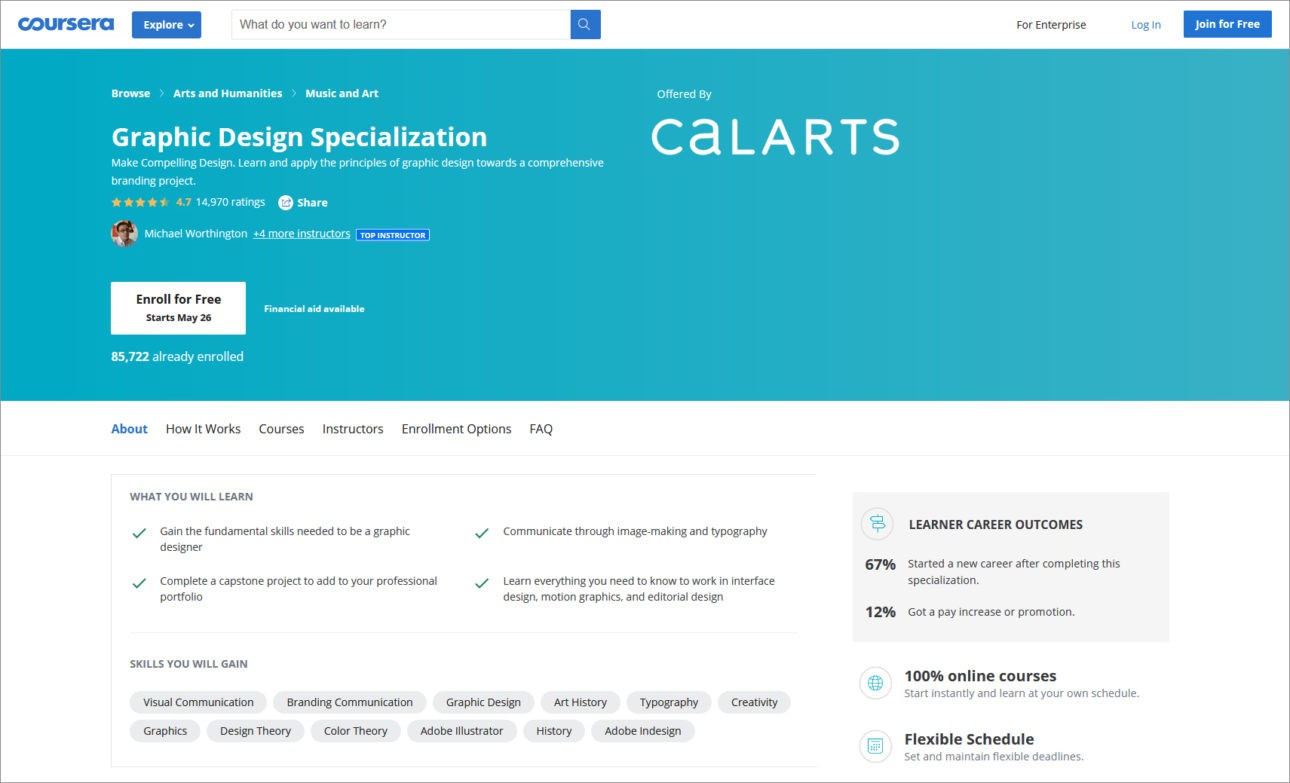Click the 100% online courses globe icon
The width and height of the screenshot is (1290, 783).
click(876, 683)
